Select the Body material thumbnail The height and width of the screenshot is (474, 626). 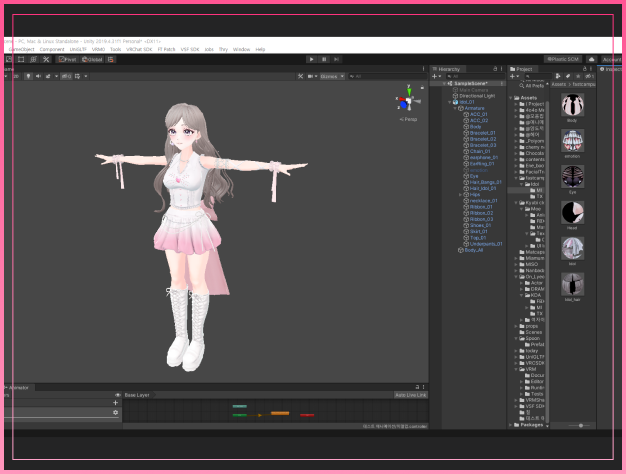(573, 105)
